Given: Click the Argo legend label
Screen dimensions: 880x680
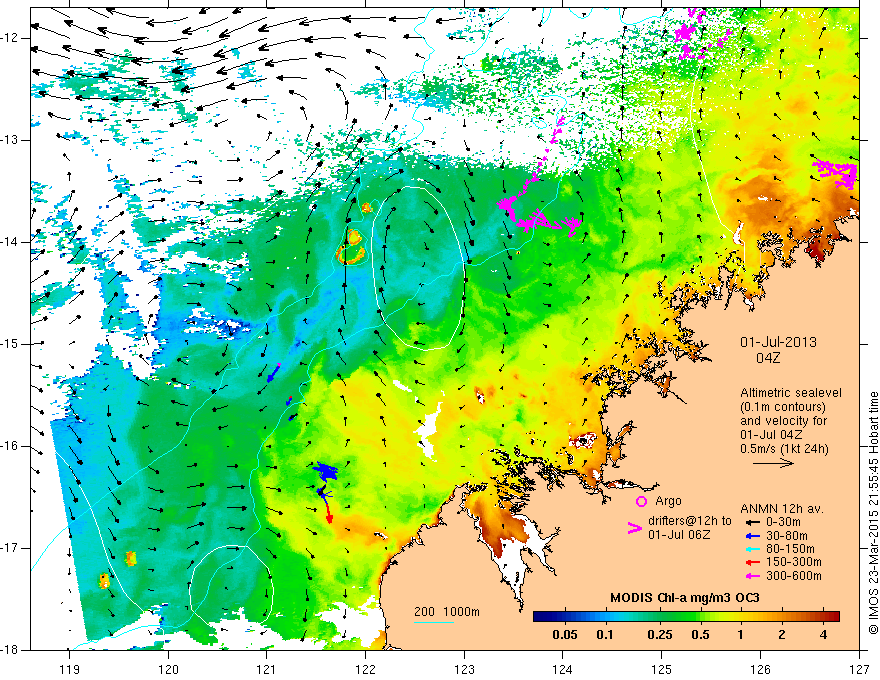Looking at the screenshot, I should 668,501.
